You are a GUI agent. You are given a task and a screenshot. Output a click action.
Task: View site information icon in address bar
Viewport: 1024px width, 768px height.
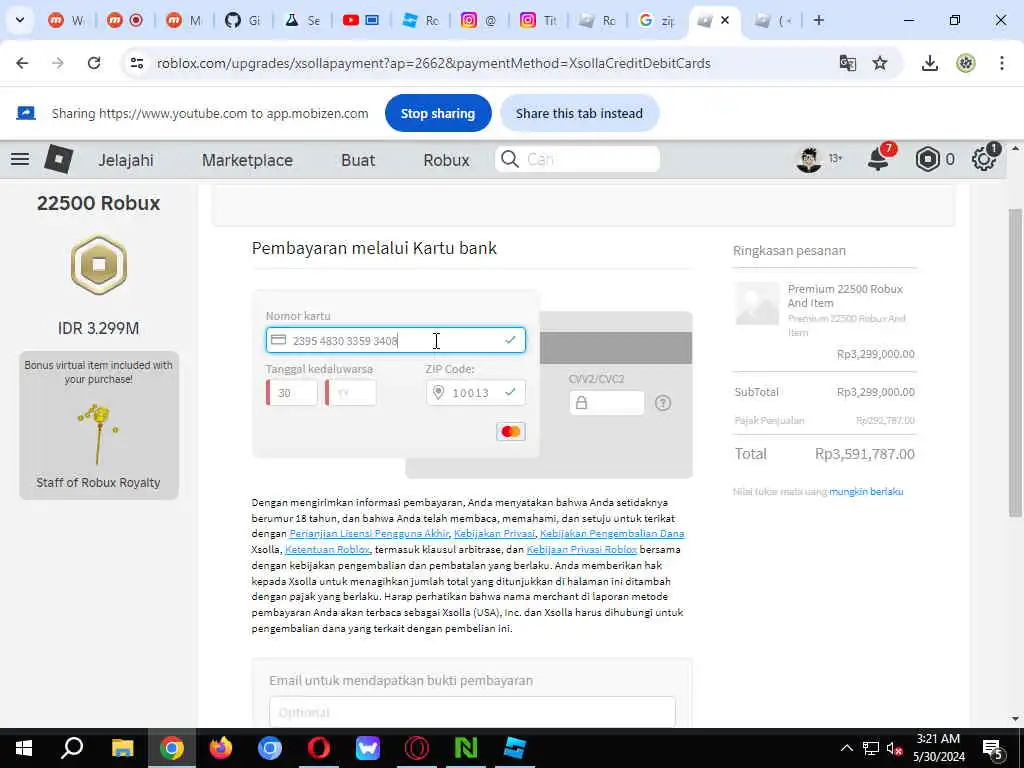136,63
